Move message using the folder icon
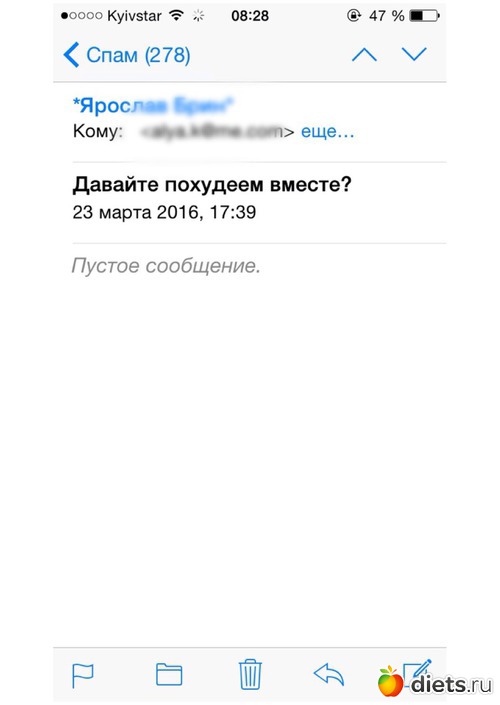The width and height of the screenshot is (500, 705). click(x=169, y=674)
